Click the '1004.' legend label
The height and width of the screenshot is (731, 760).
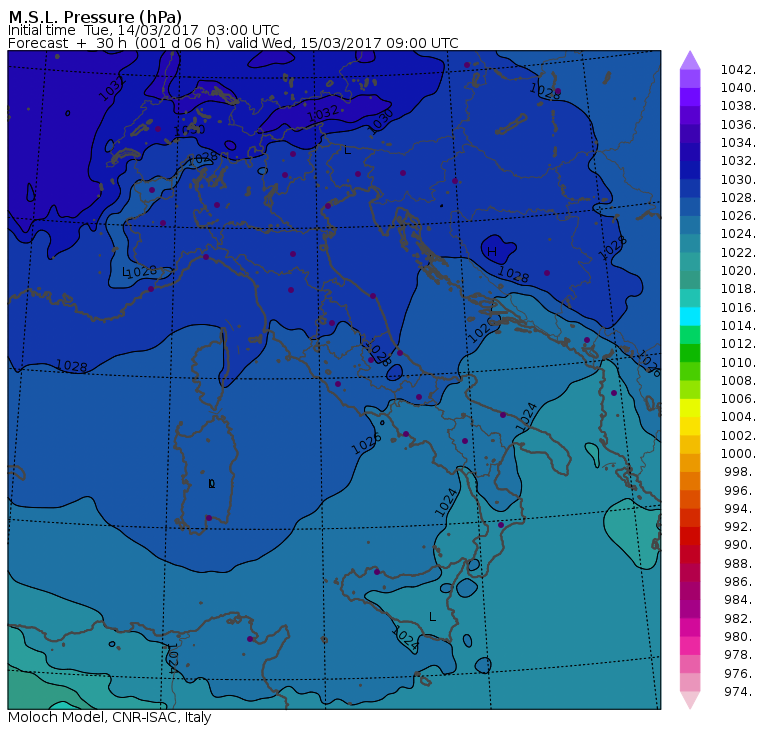point(738,417)
